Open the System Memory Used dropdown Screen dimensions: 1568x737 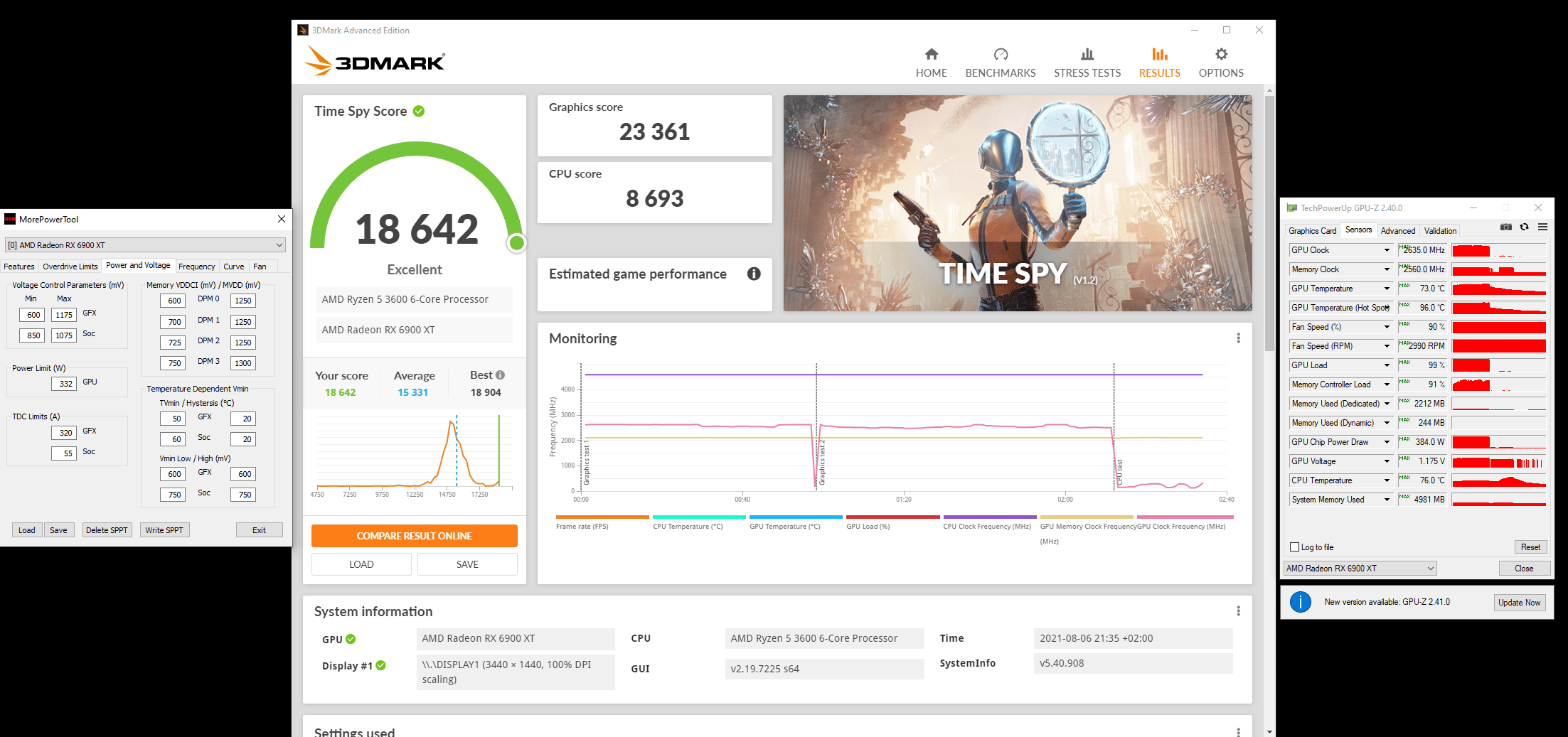(1386, 500)
